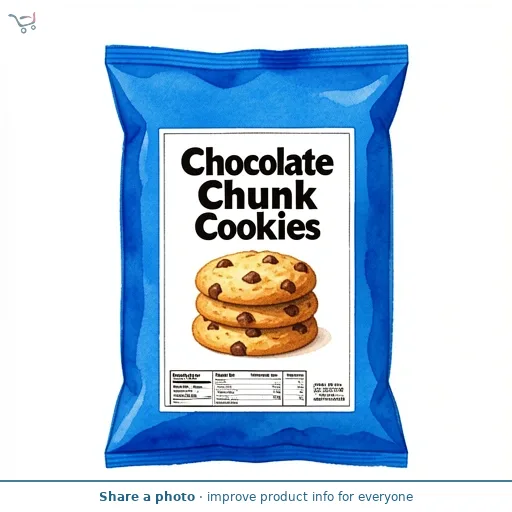
Task: Click the improve product info for everyone text
Action: 310,497
